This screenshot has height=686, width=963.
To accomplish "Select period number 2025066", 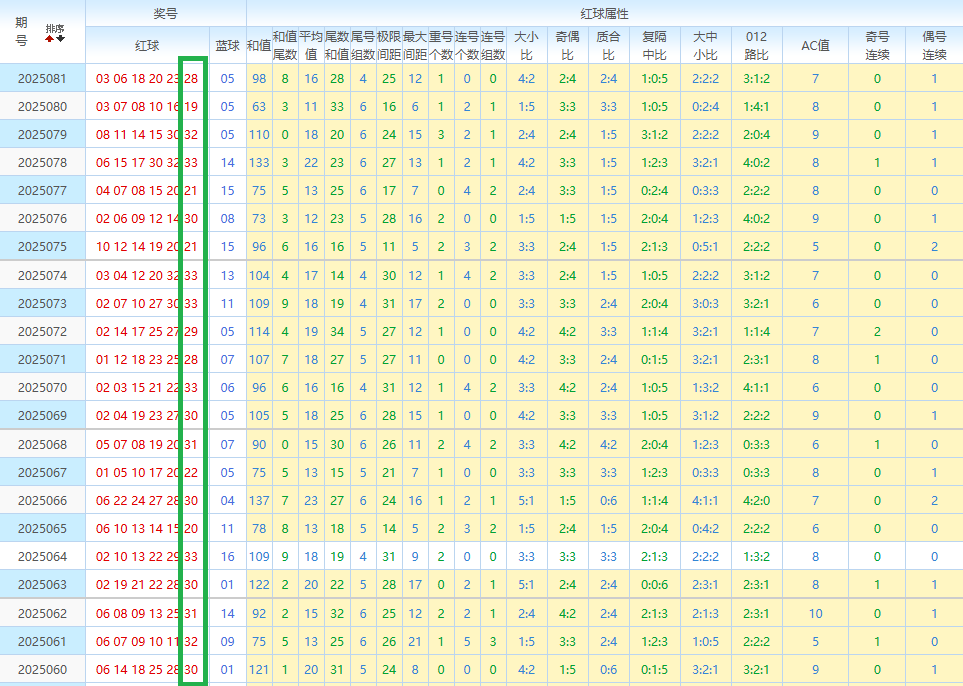I will coord(42,501).
